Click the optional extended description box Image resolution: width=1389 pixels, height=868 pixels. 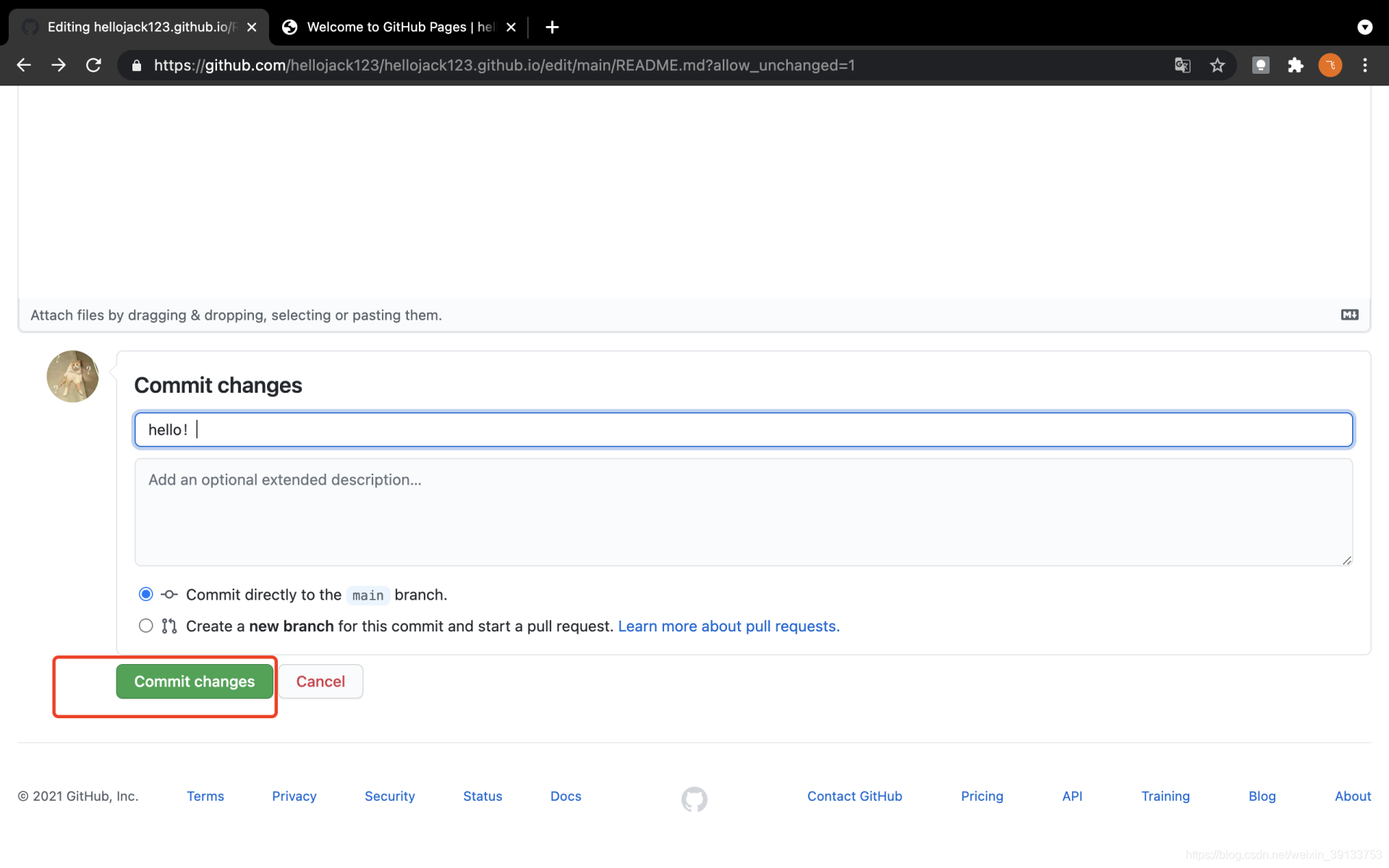tap(744, 512)
